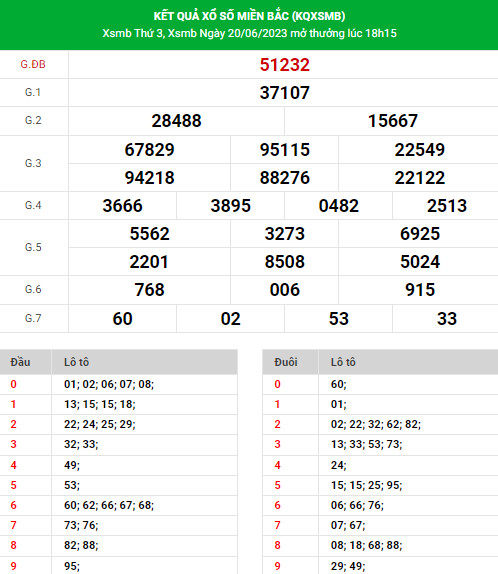Click tail digit 8 lô tô numbers
The width and height of the screenshot is (498, 574).
(x=367, y=545)
